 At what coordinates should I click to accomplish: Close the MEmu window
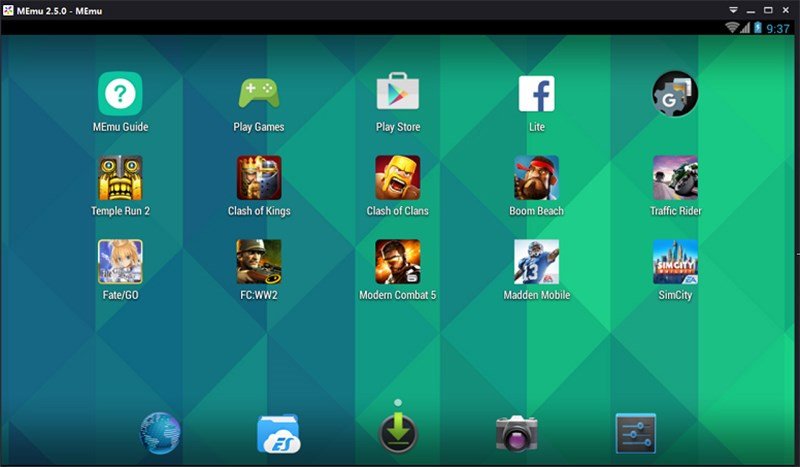click(x=786, y=10)
